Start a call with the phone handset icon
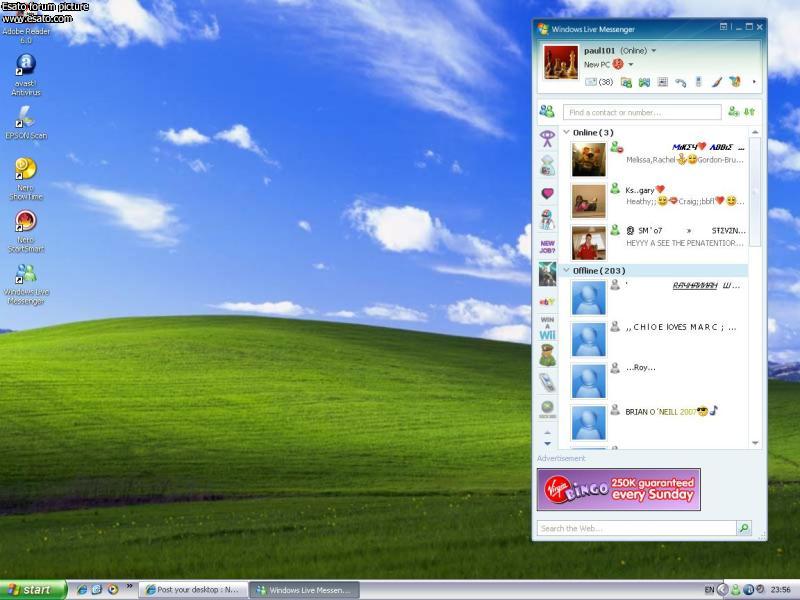Screen dimensions: 800x600 (x=681, y=82)
